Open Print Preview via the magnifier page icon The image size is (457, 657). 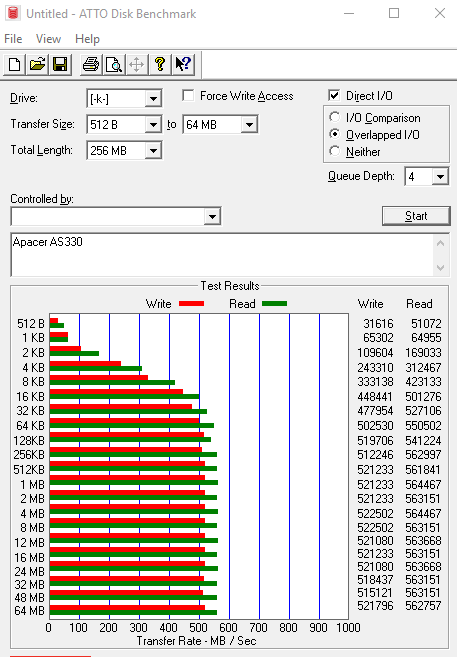pyautogui.click(x=114, y=65)
